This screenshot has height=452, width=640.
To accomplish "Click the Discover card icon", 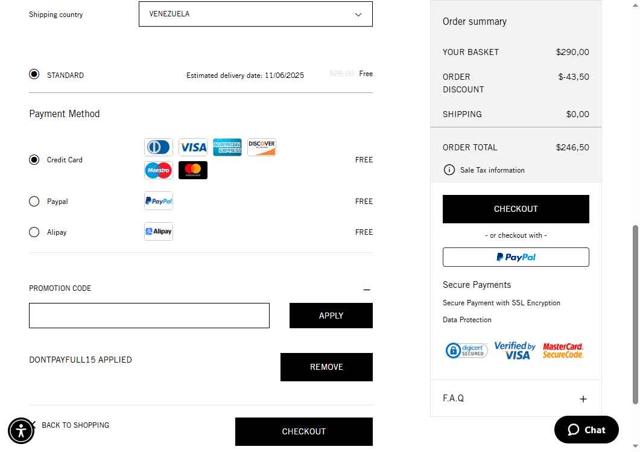I will (x=261, y=148).
